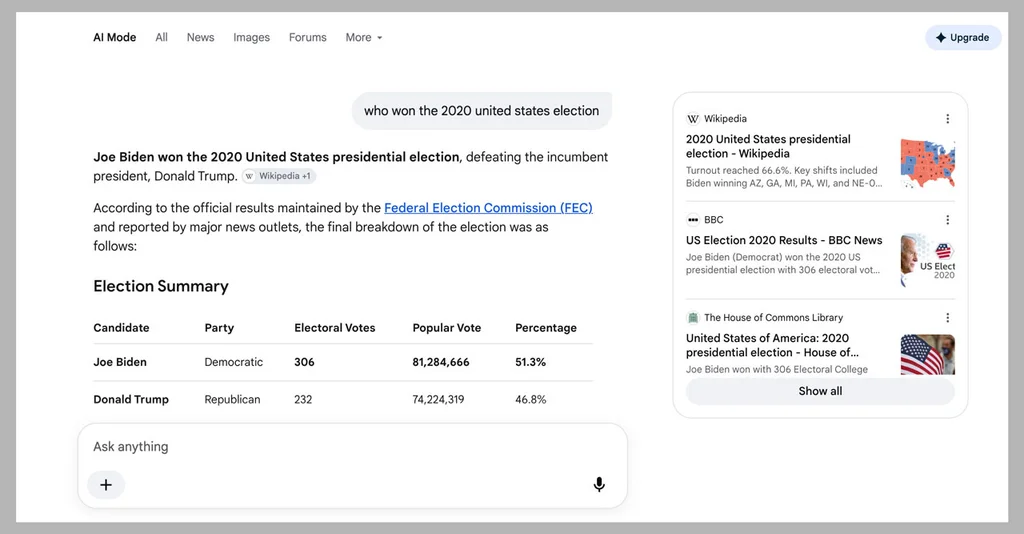Click the 'Electoral Votes' column header
The height and width of the screenshot is (534, 1024).
pyautogui.click(x=334, y=328)
